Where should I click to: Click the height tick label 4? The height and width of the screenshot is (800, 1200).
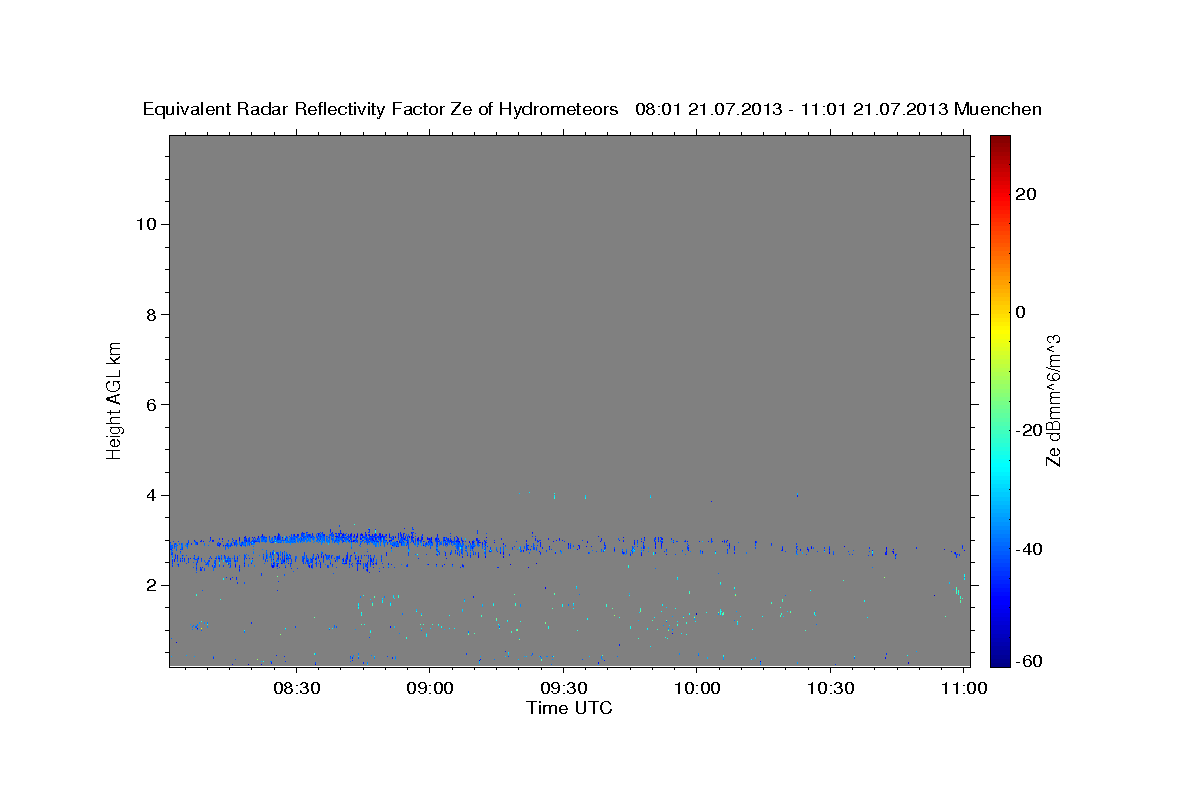click(150, 495)
